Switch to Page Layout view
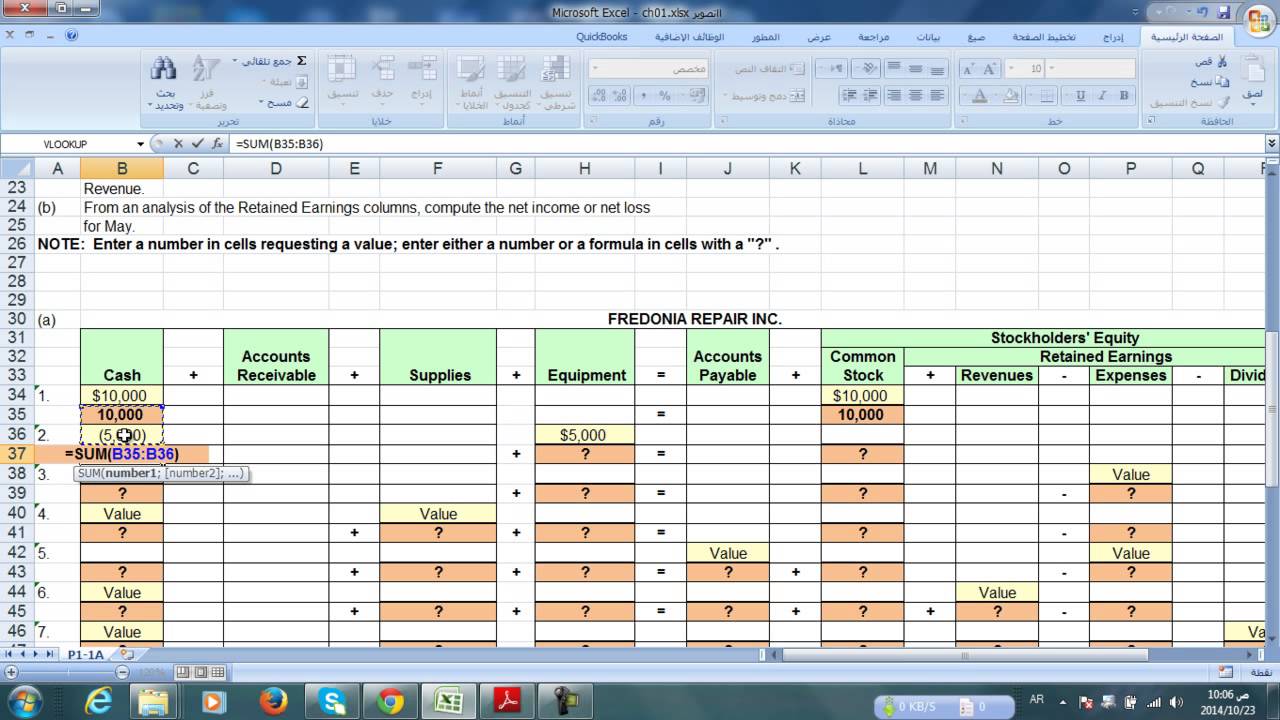 (200, 672)
